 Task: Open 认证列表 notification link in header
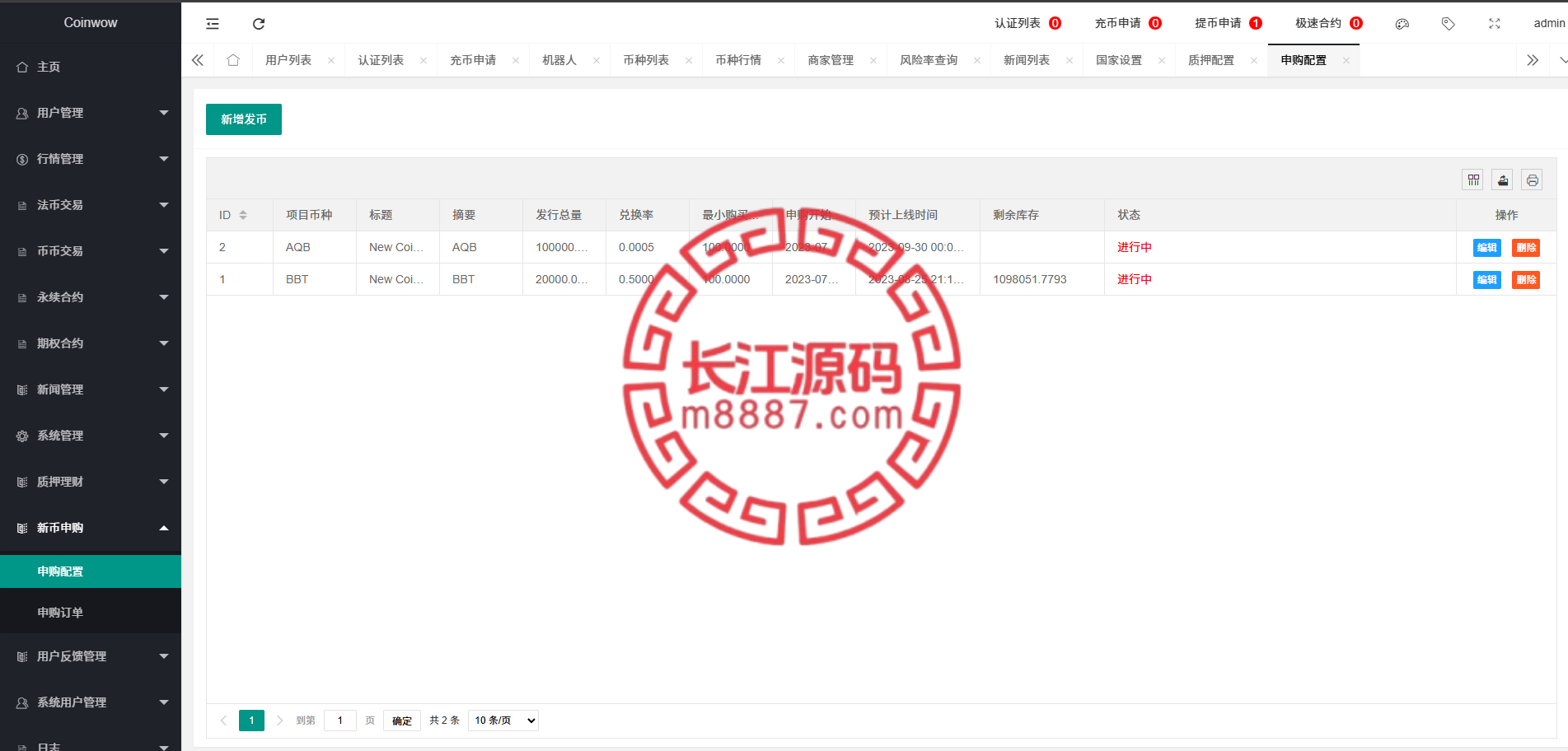click(1027, 23)
